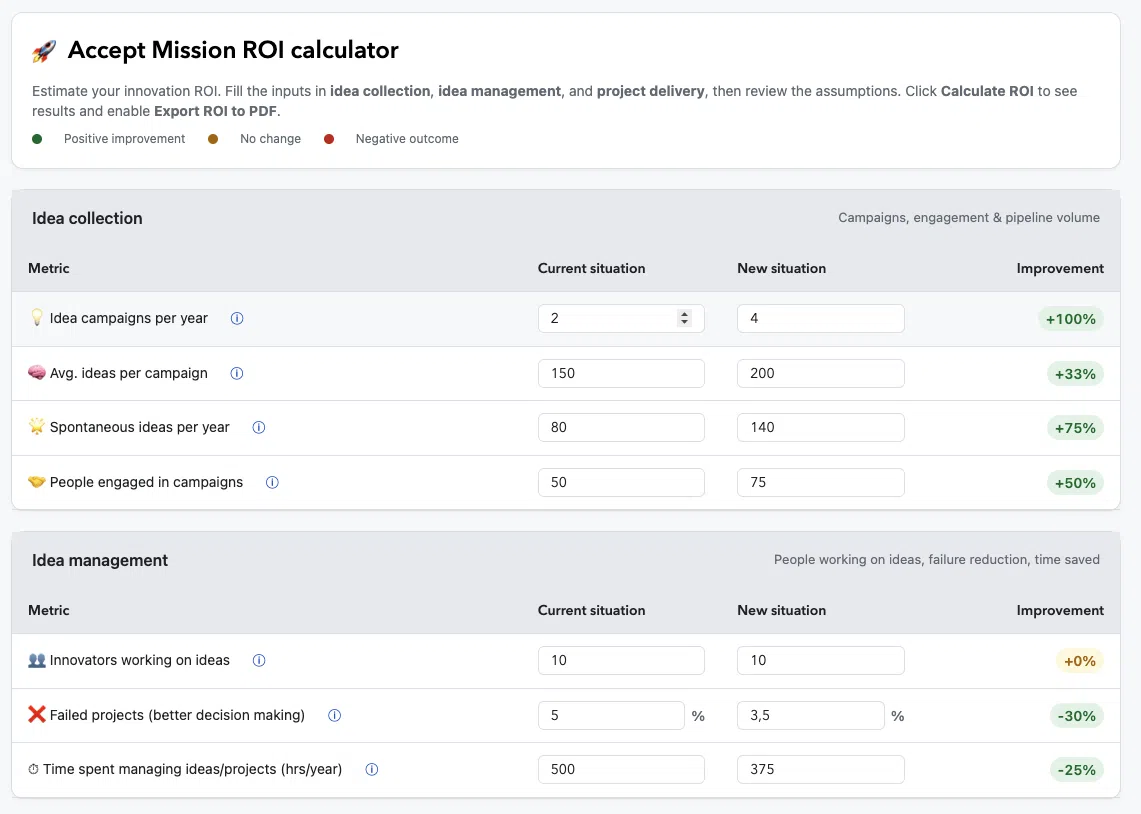Click the lightbulb icon for Idea campaigns
1141x814 pixels.
click(x=36, y=317)
